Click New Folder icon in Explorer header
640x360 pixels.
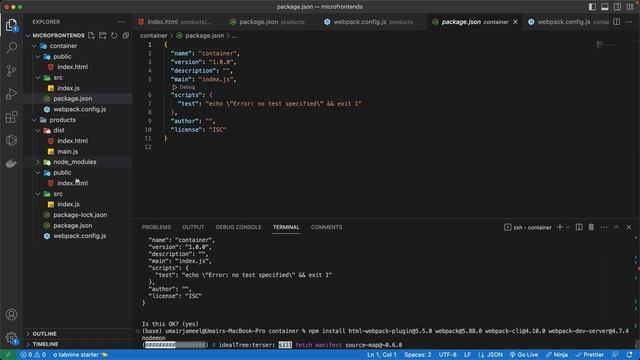tap(102, 36)
